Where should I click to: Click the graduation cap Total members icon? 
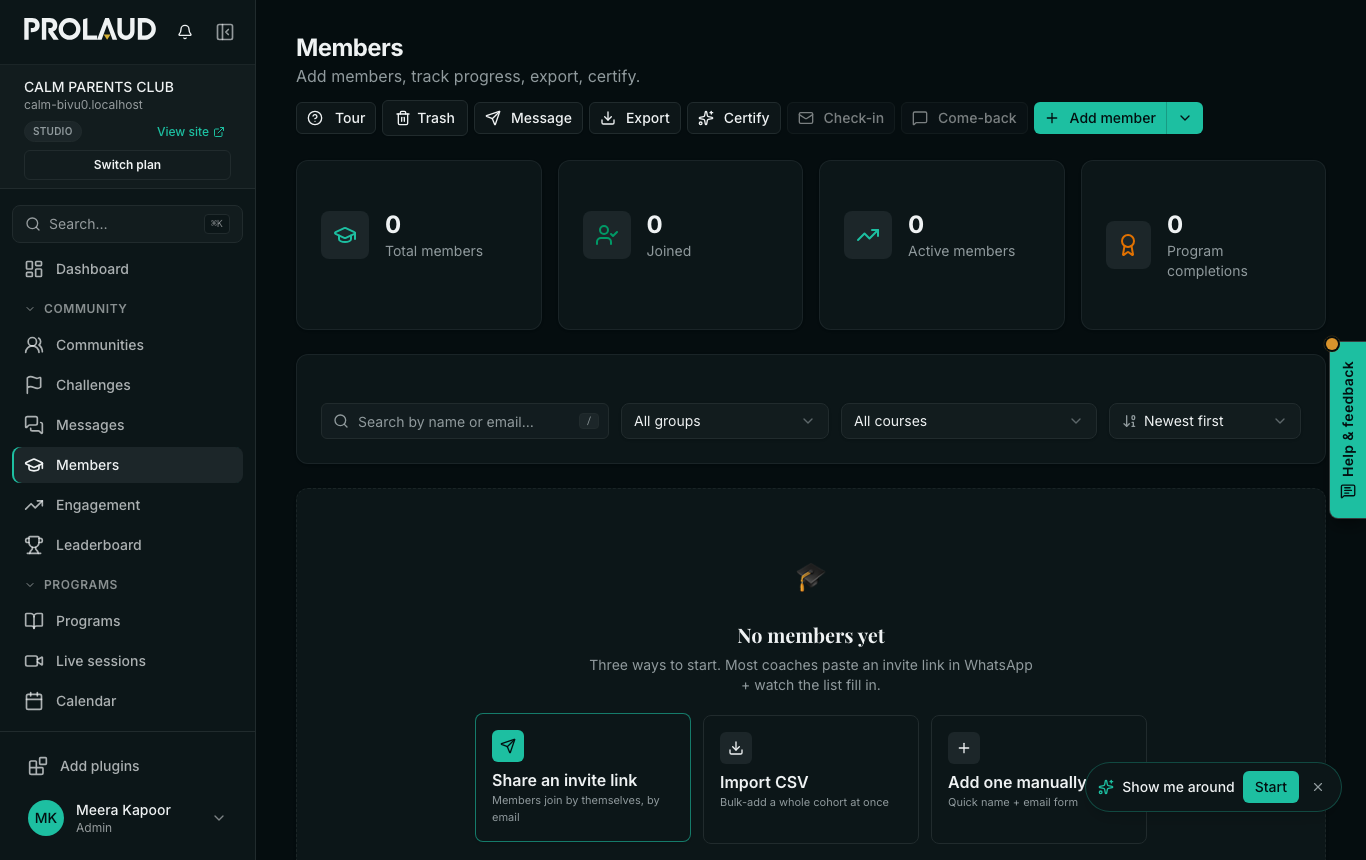pos(345,235)
